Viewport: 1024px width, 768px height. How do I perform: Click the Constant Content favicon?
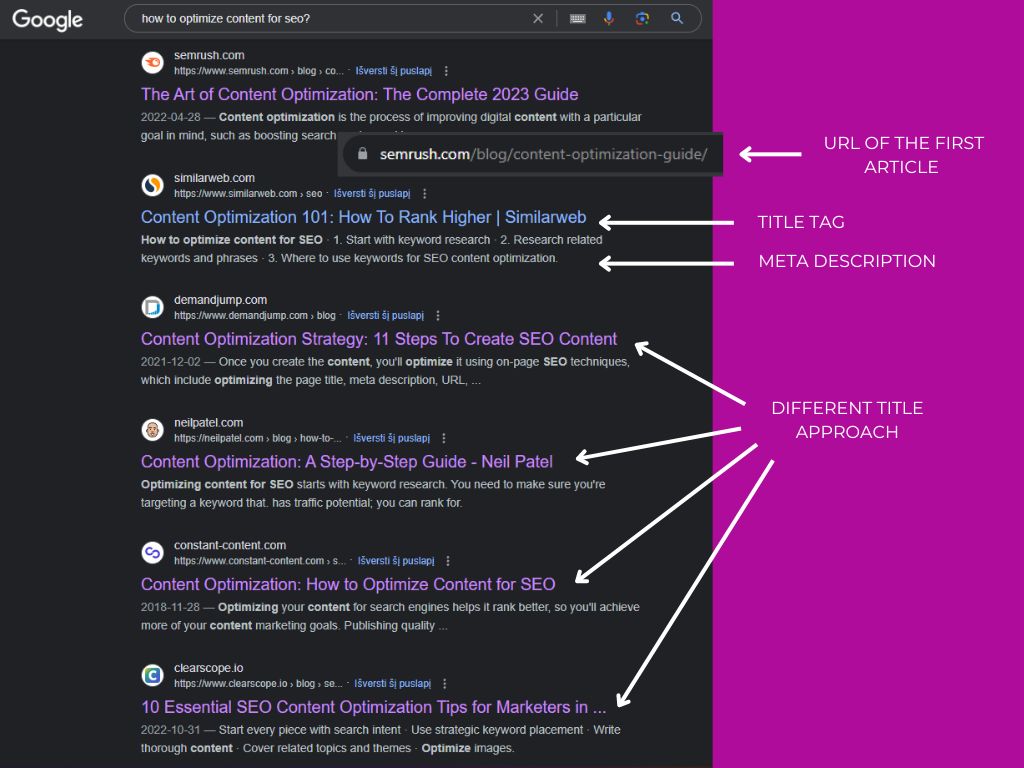153,552
